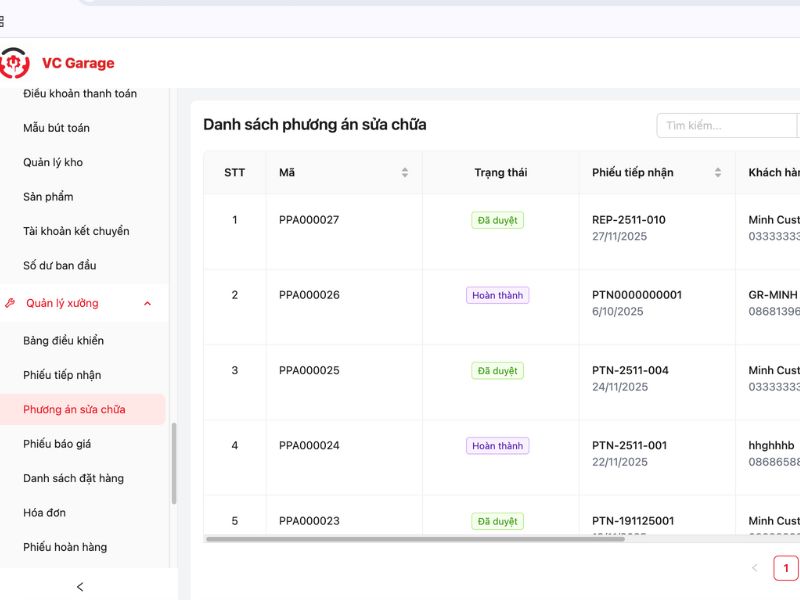
Task: Click Hoàn thành status tag for PPA000026
Action: [x=497, y=295]
